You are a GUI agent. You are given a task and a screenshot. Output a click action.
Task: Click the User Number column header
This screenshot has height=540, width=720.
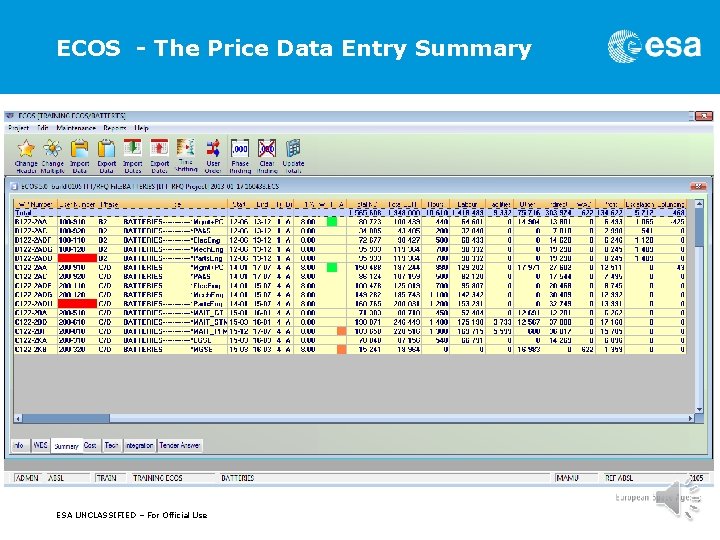[77, 204]
